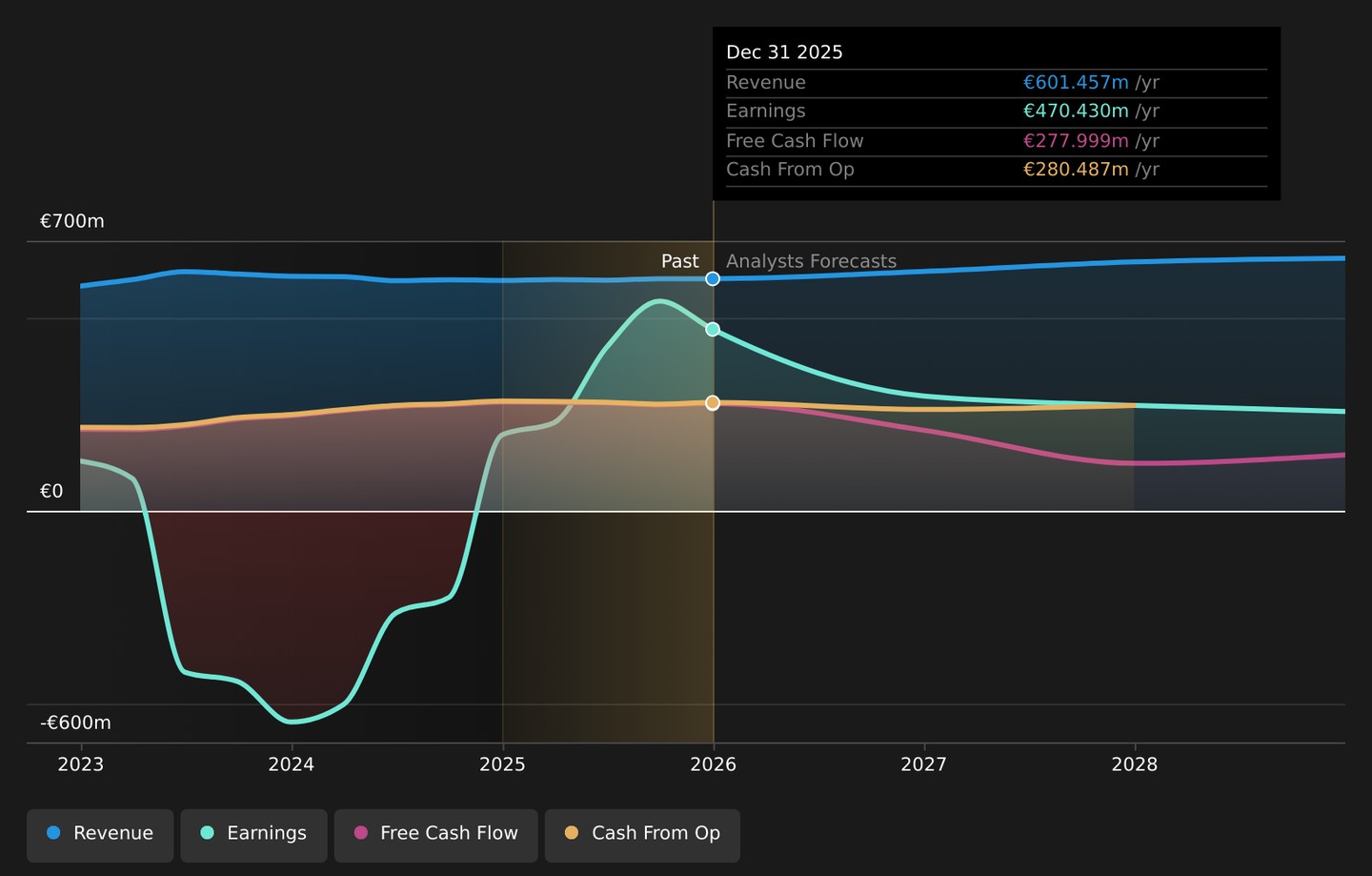
Task: Click the Free Cash Flow label in tooltip
Action: click(x=795, y=141)
